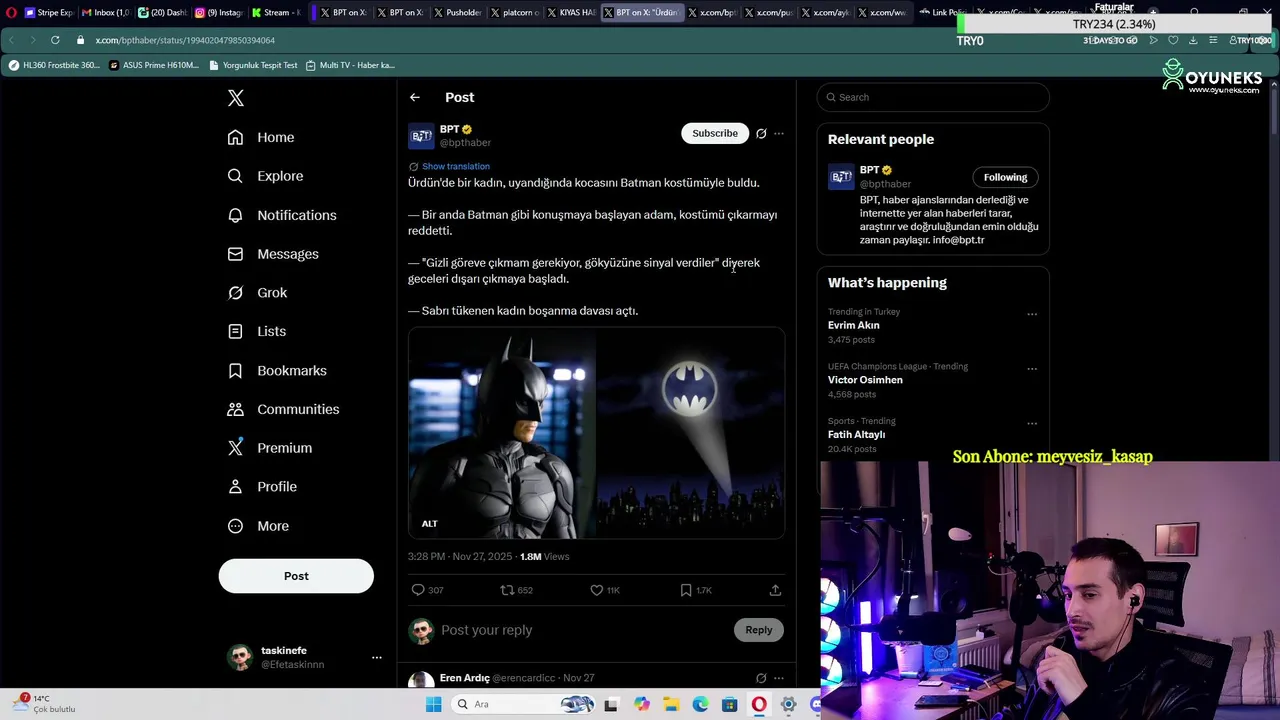The height and width of the screenshot is (720, 1280).
Task: Click the Profile person icon
Action: tap(235, 486)
